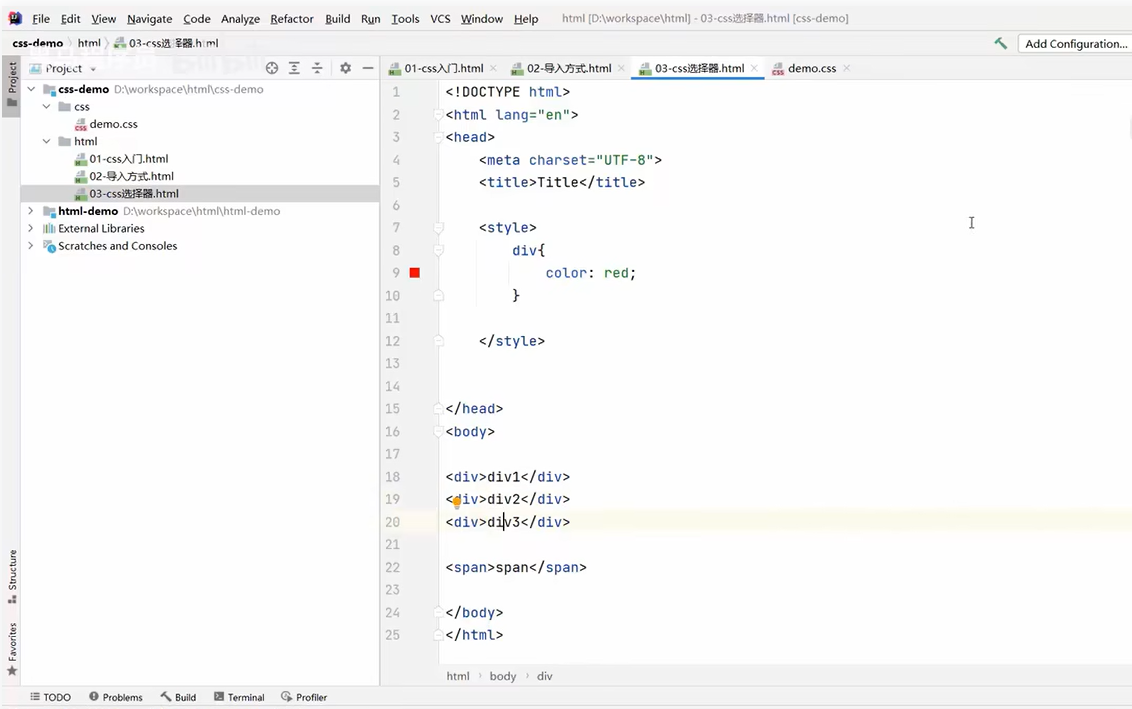Open the Tools menu
The height and width of the screenshot is (709, 1132).
tap(405, 19)
